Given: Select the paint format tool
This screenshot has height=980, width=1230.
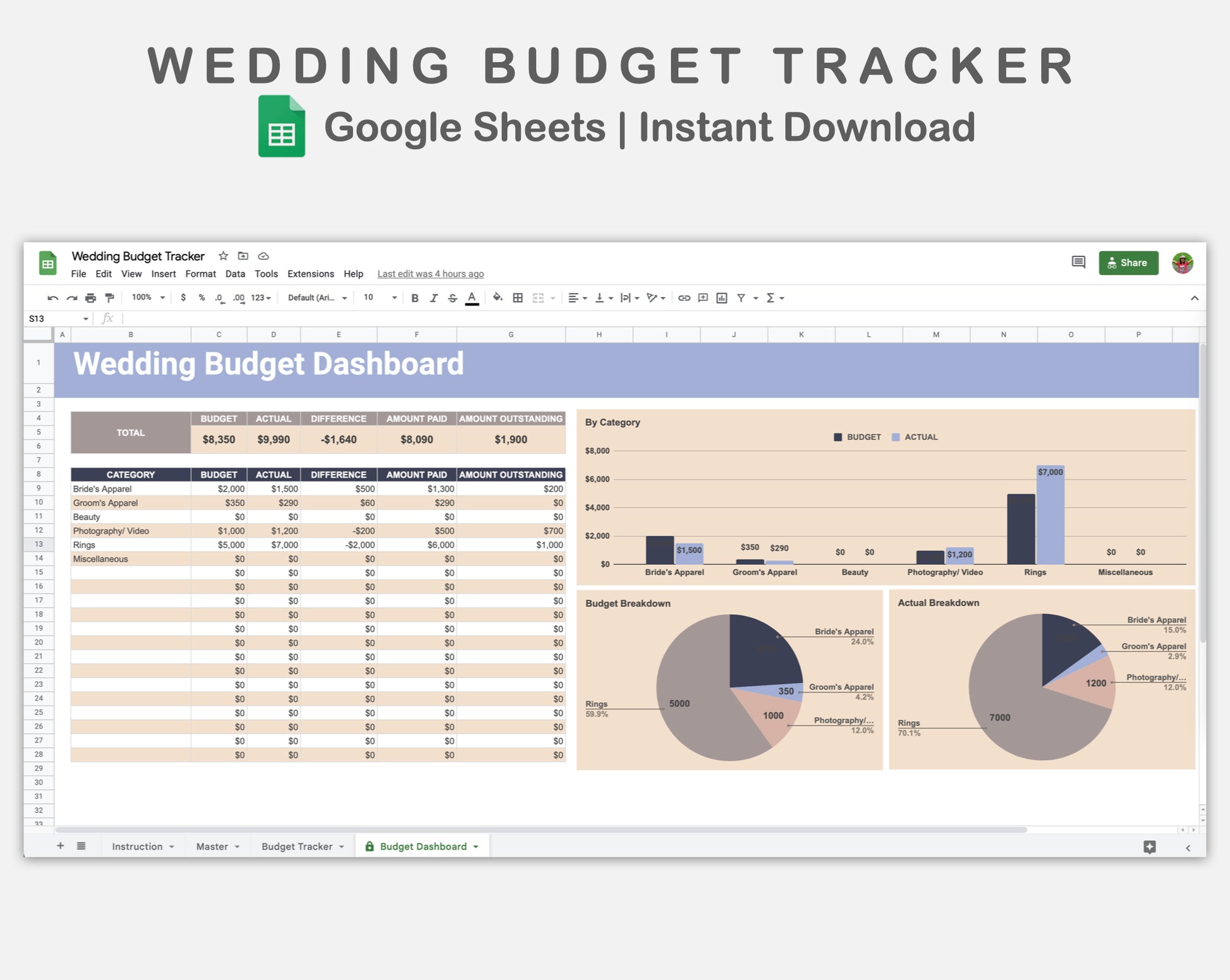Looking at the screenshot, I should pos(109,298).
